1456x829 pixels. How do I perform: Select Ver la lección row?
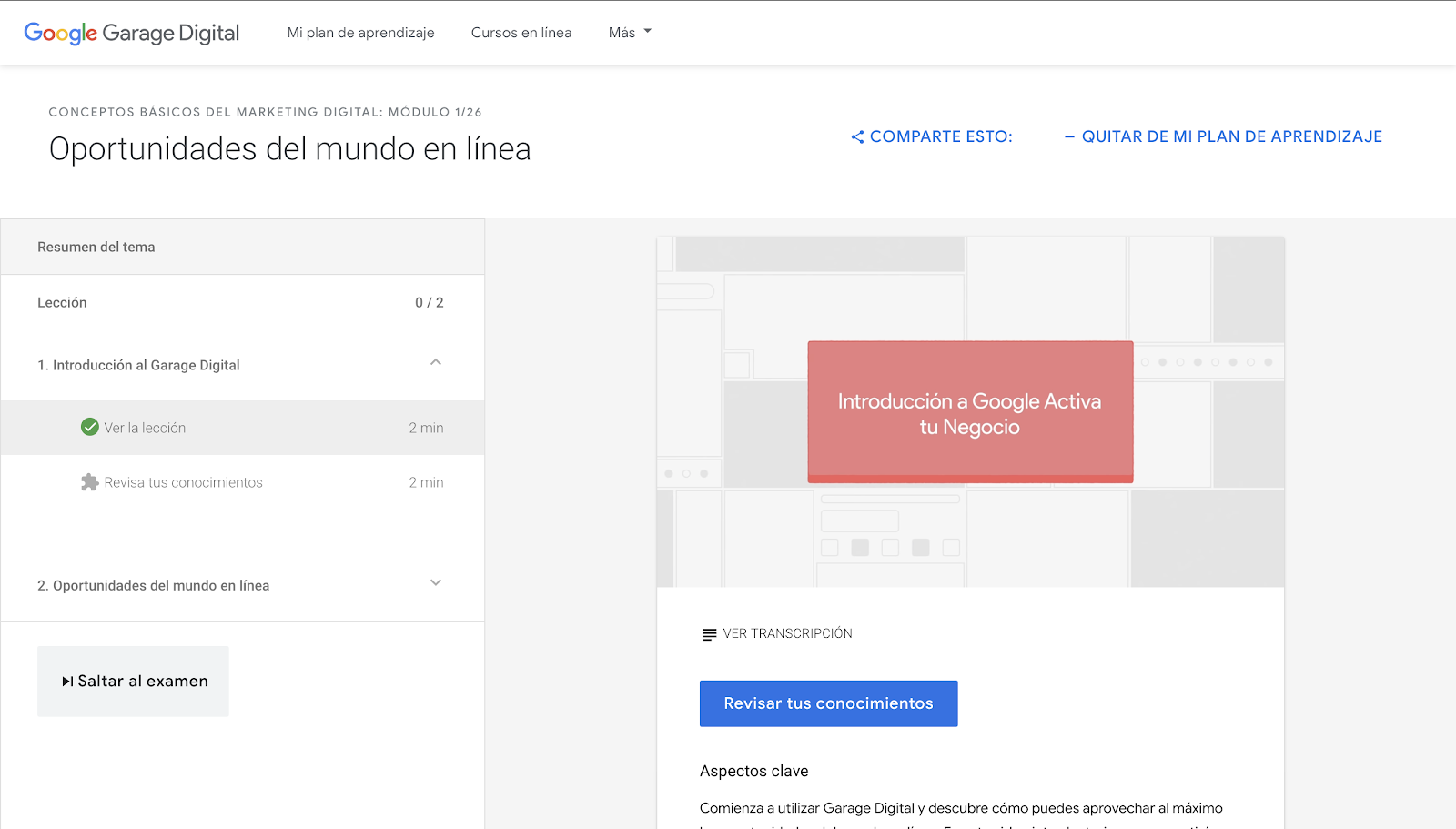coord(242,428)
